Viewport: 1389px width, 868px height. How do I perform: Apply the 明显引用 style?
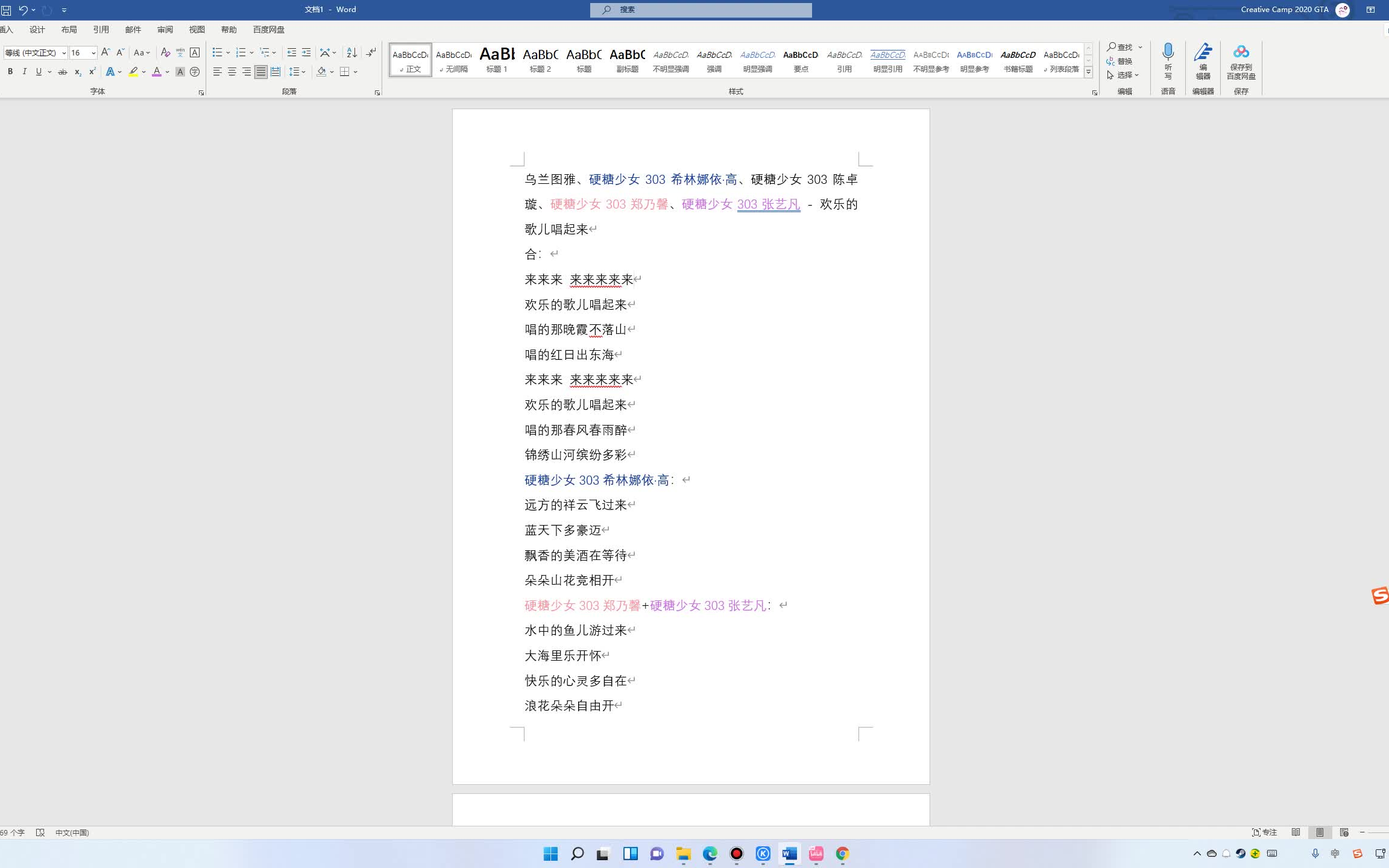click(x=888, y=60)
